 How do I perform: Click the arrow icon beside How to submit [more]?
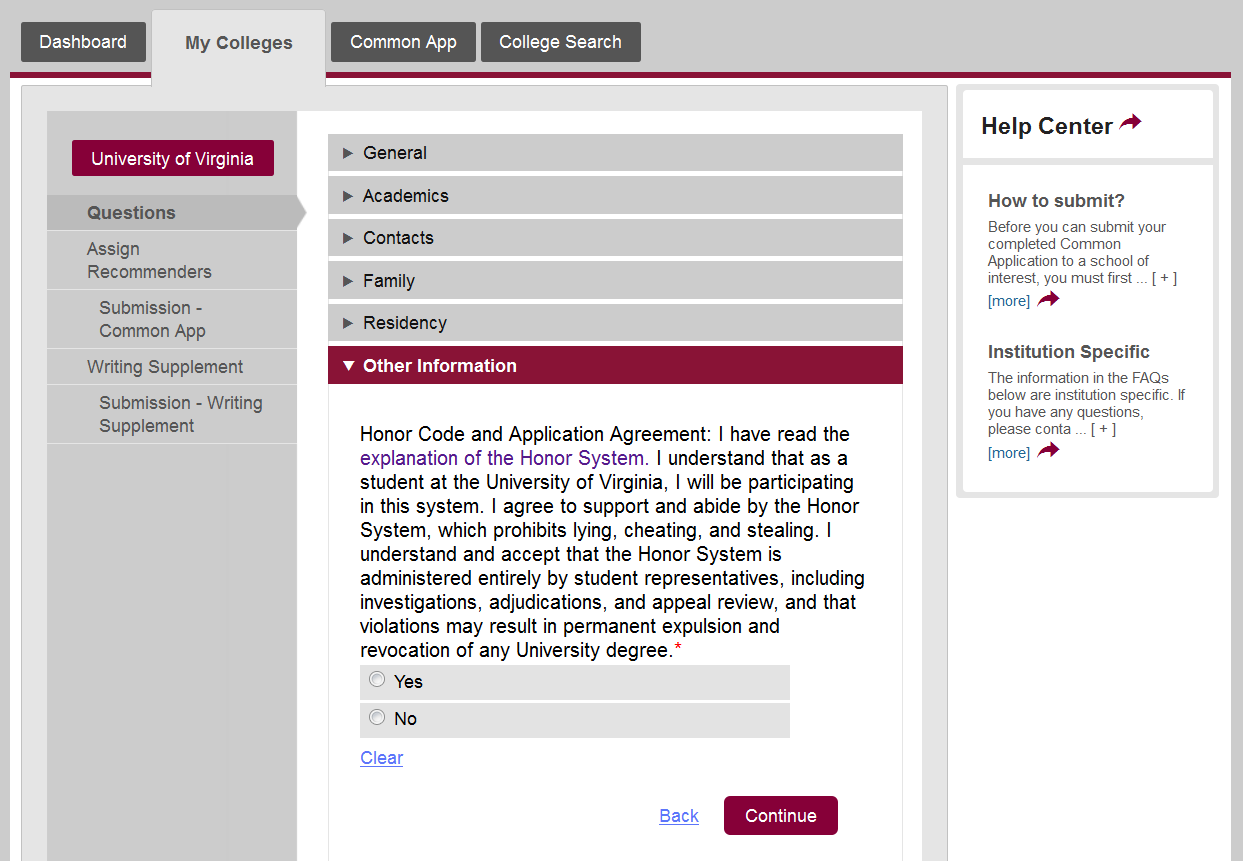(1048, 300)
